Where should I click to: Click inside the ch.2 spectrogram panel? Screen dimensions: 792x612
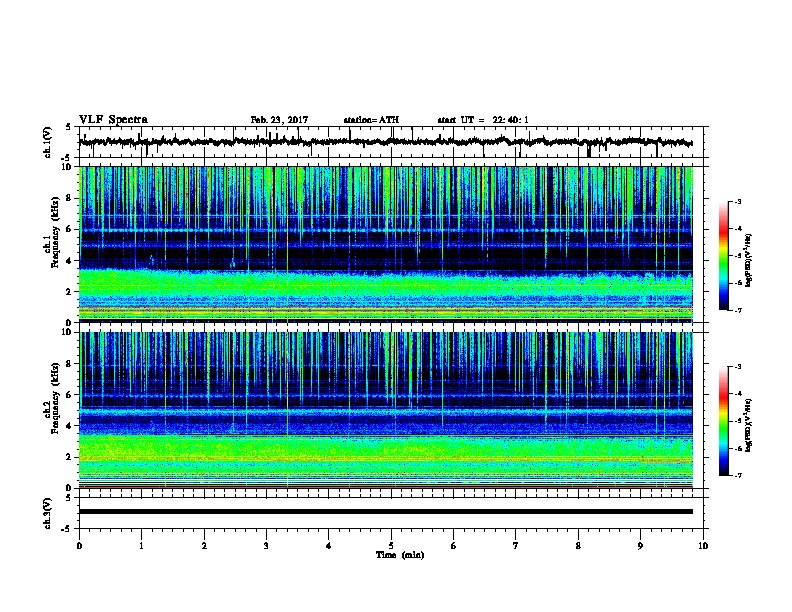pos(385,410)
